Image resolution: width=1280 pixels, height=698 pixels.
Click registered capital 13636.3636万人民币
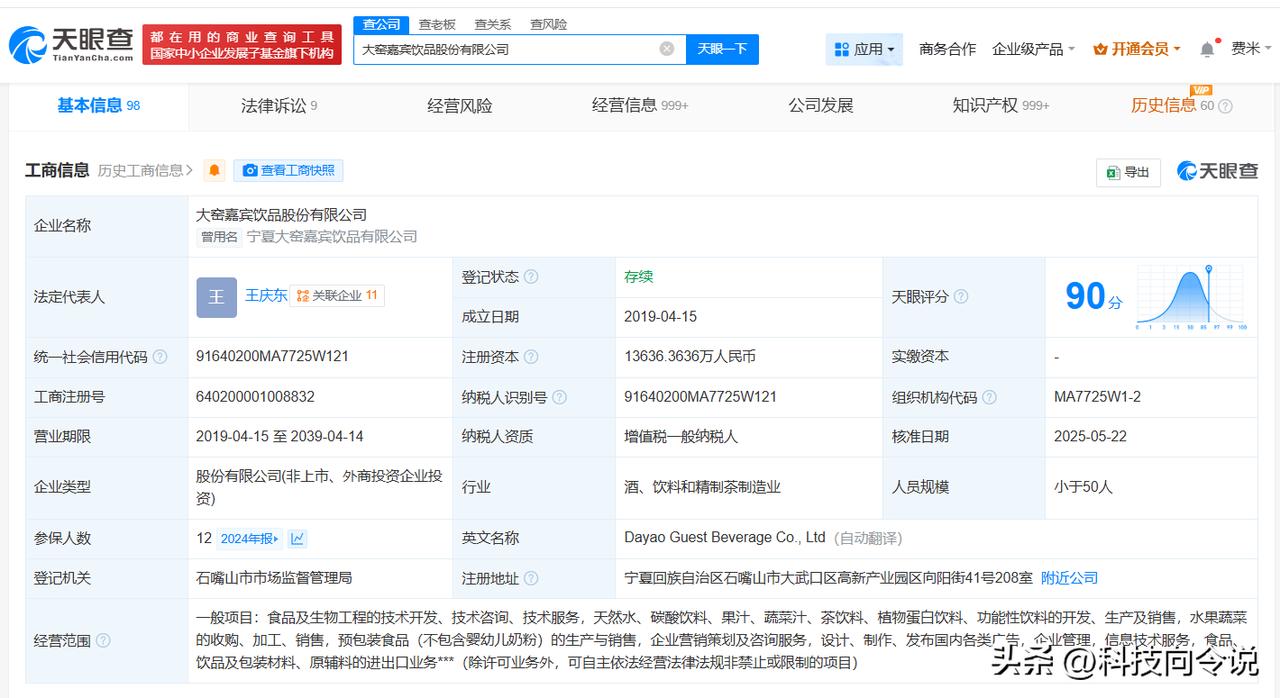pyautogui.click(x=690, y=357)
